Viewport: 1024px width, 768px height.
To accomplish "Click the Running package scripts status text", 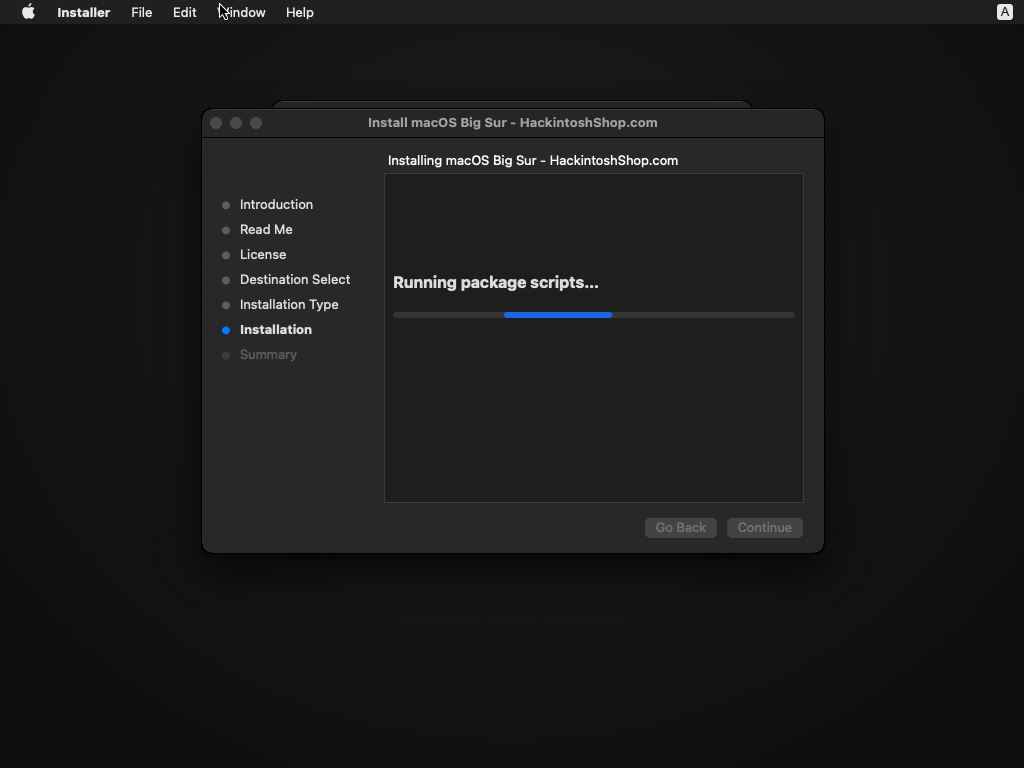I will click(x=495, y=282).
